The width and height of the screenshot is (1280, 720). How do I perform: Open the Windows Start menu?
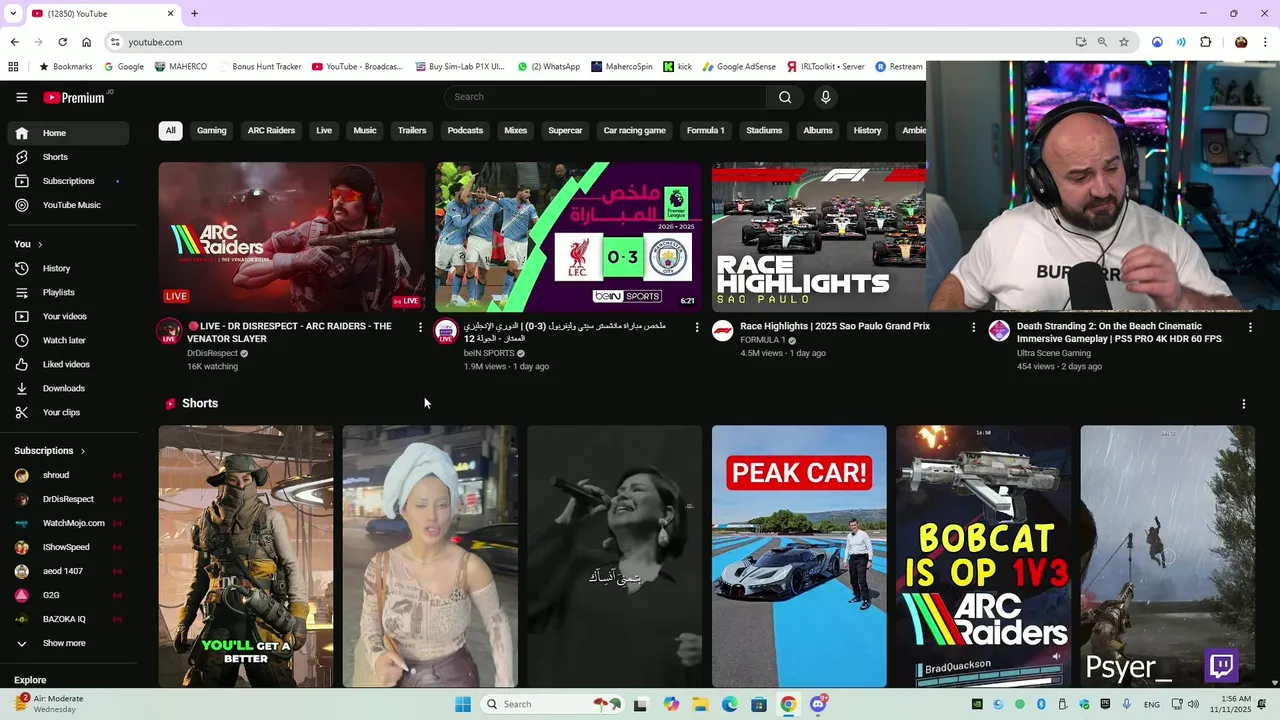463,704
